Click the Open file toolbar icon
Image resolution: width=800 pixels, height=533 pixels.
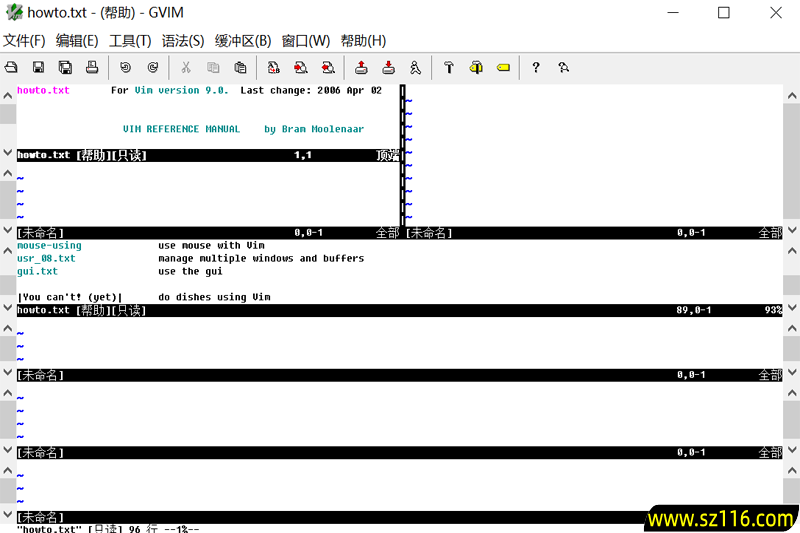(11, 67)
